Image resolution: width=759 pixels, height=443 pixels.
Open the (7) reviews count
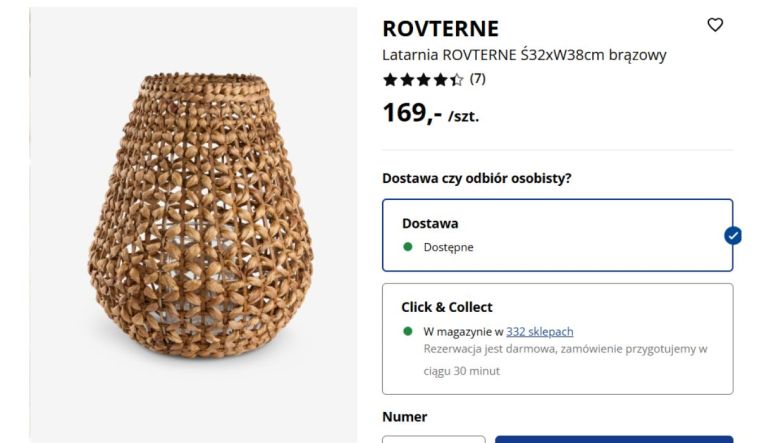(x=478, y=79)
